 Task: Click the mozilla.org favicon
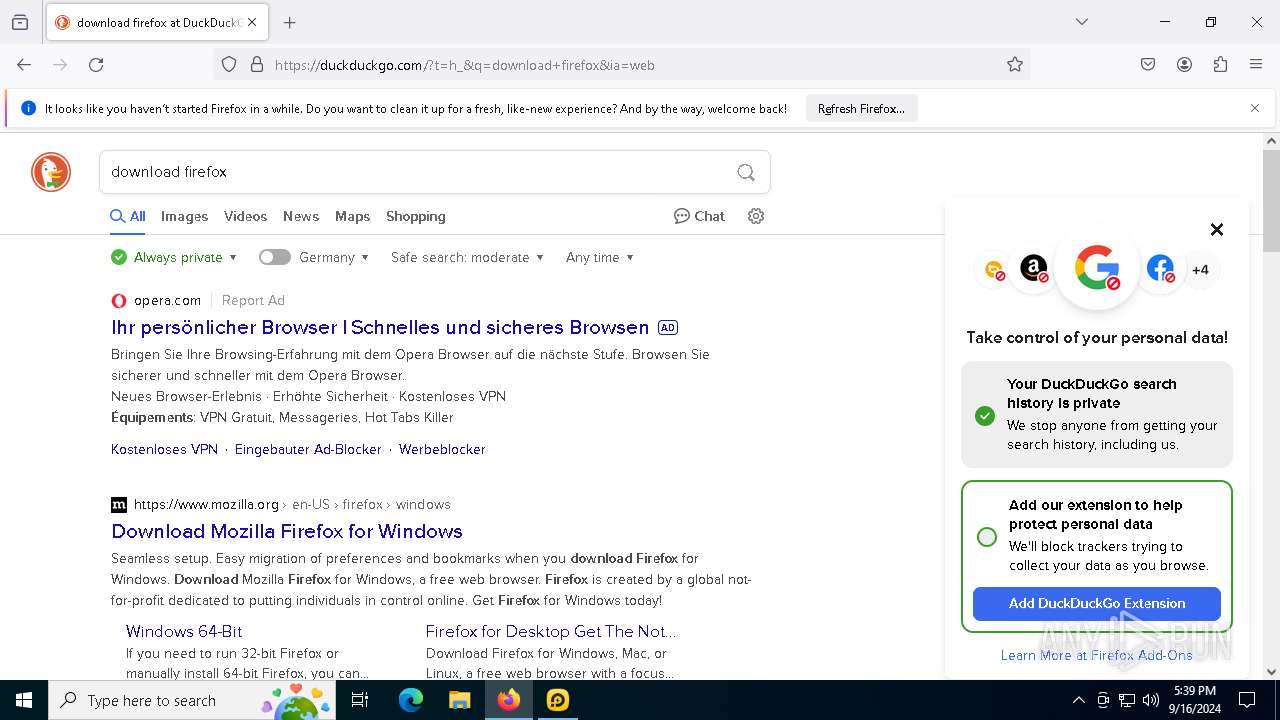point(119,504)
